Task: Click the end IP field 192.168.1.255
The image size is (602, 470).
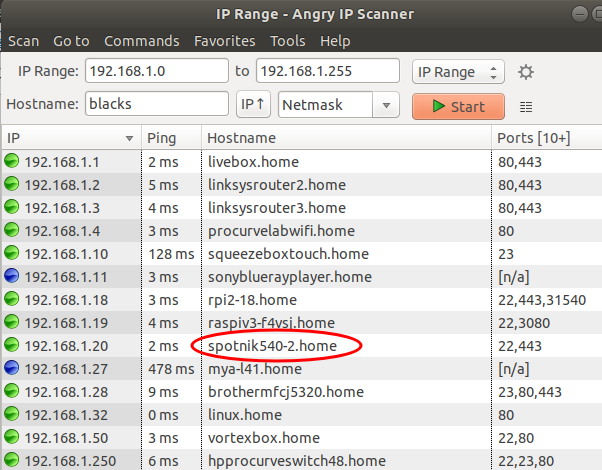Action: pyautogui.click(x=328, y=71)
